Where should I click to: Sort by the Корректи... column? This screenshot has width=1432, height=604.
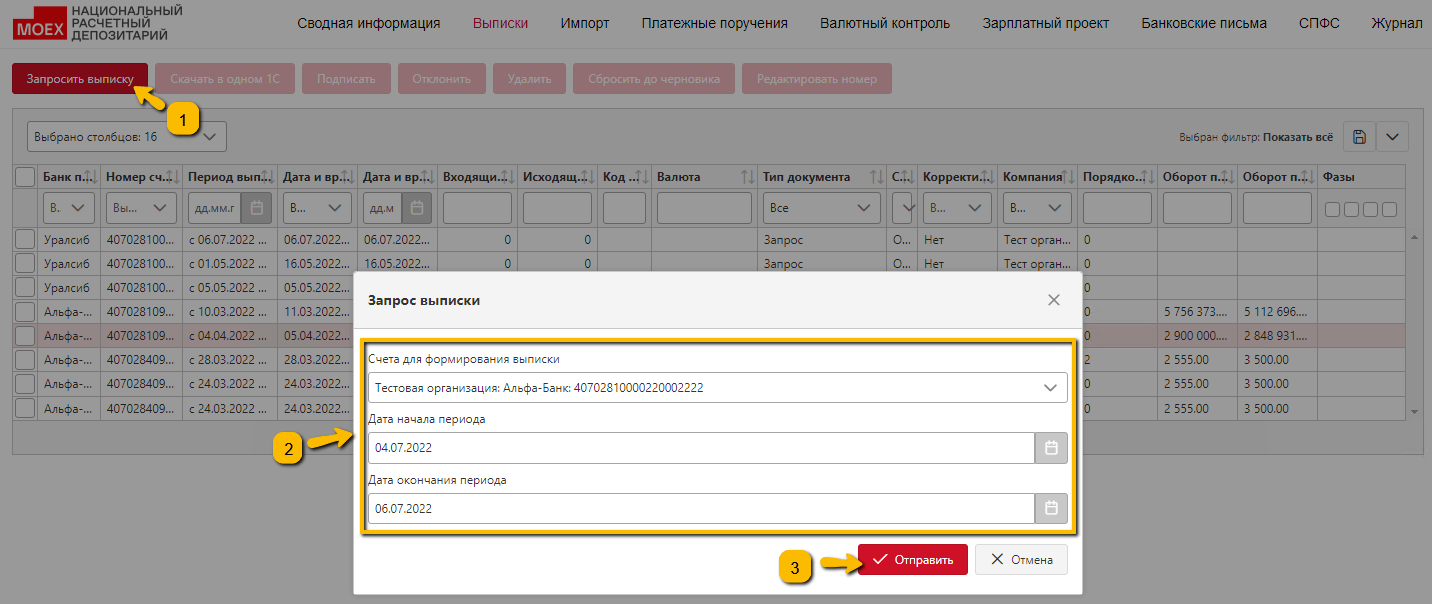click(988, 177)
